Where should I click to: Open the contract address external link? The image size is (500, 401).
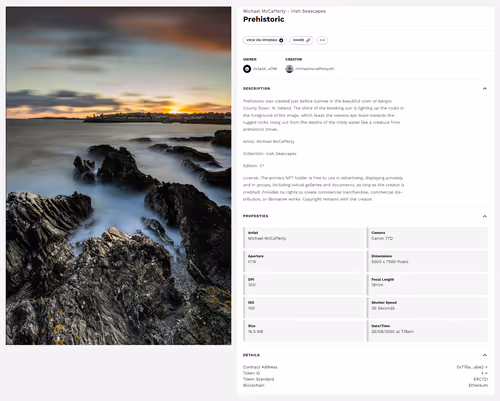point(472,367)
